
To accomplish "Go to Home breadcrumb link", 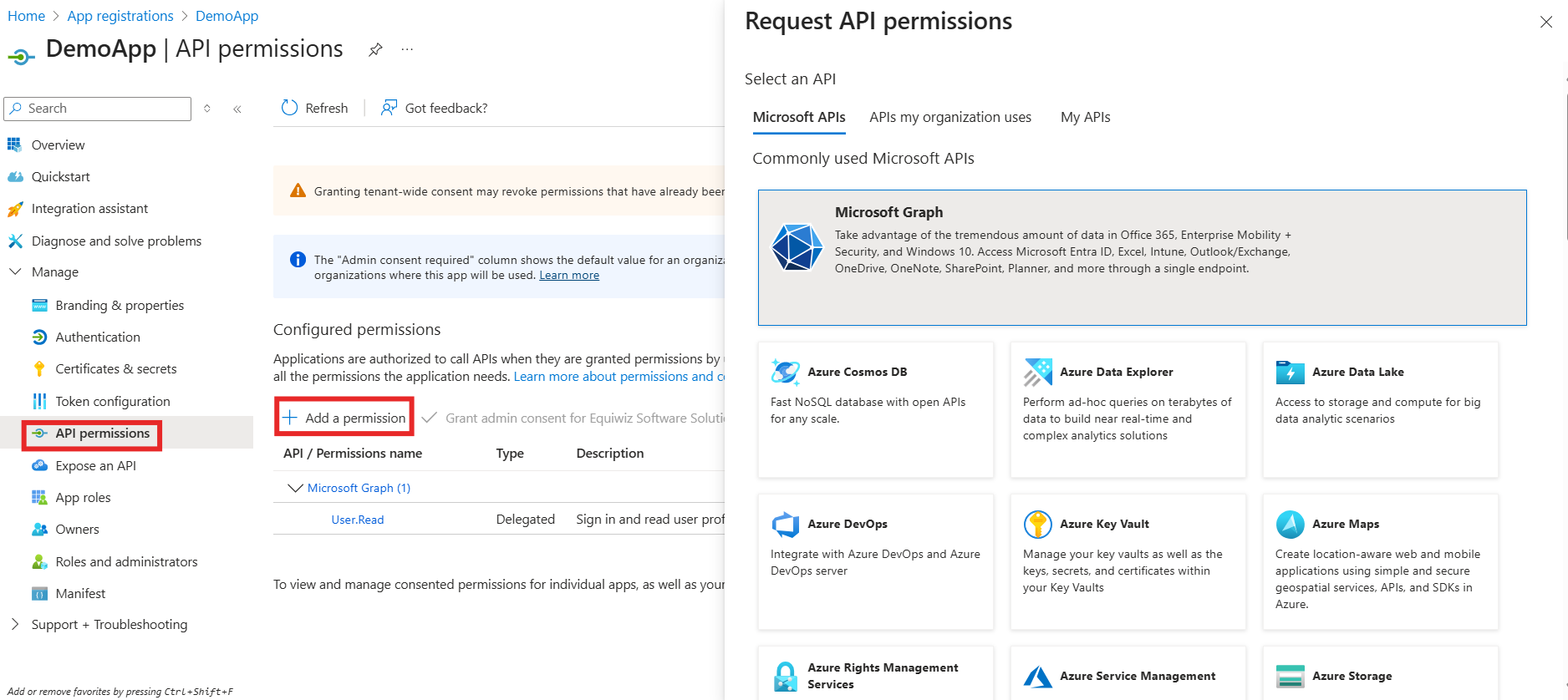I will 26,16.
